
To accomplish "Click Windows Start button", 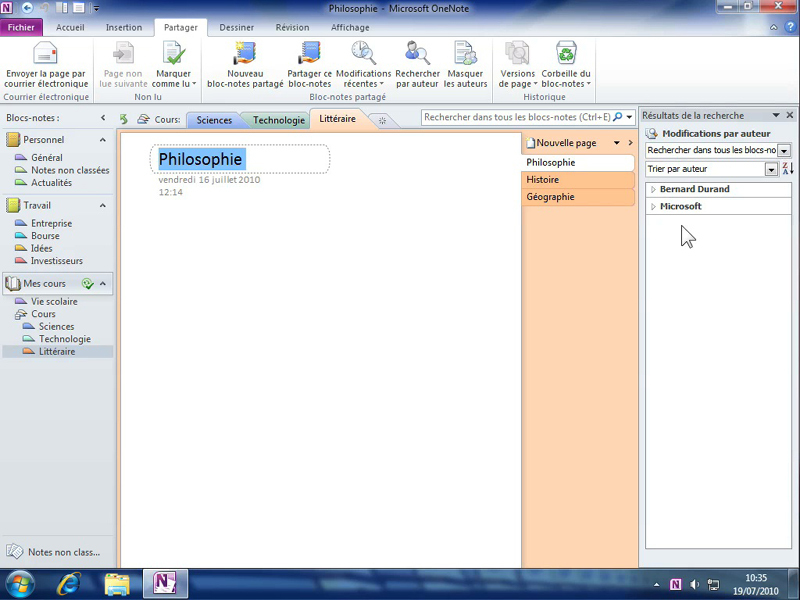I will pos(19,584).
